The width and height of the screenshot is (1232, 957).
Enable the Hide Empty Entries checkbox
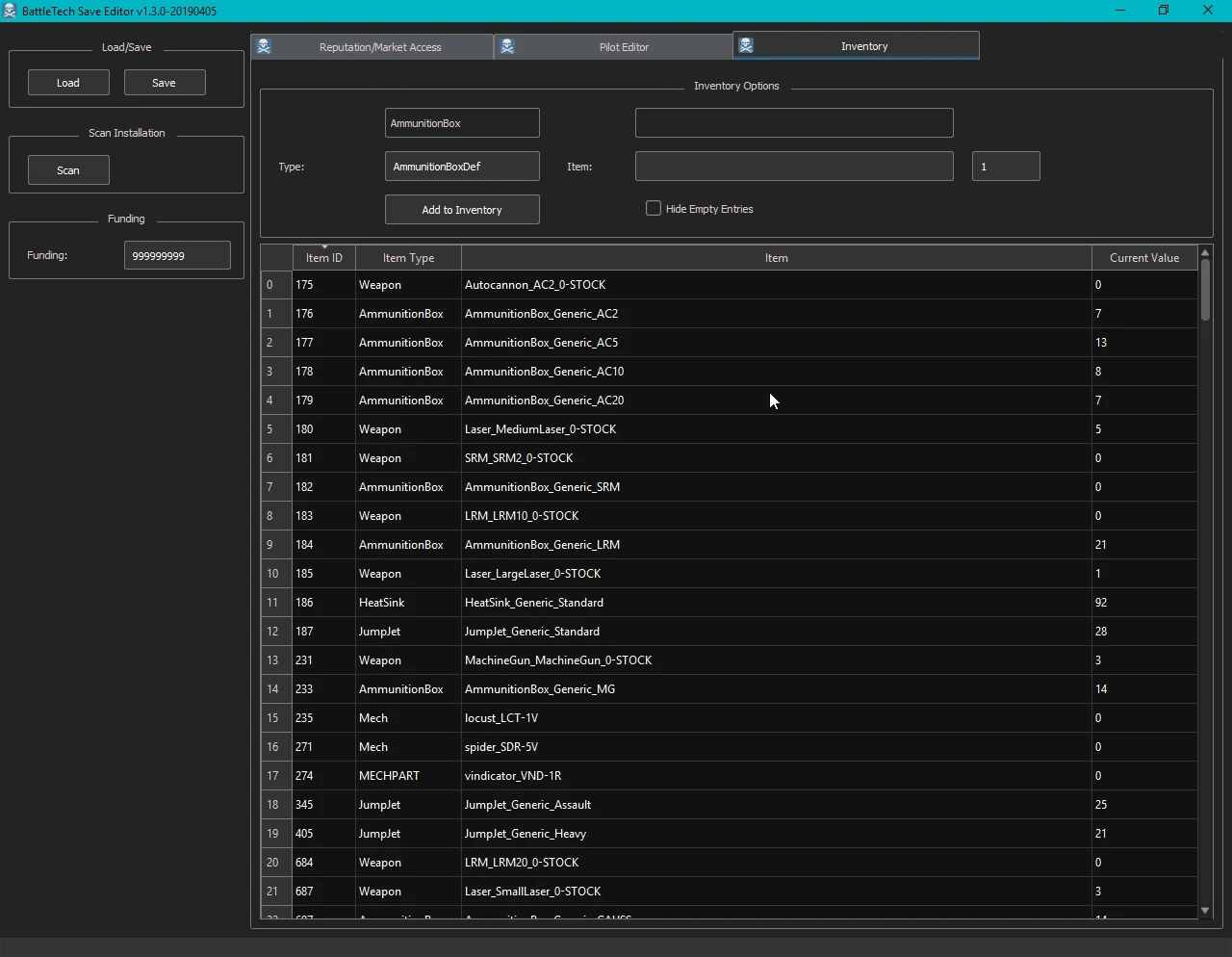654,209
